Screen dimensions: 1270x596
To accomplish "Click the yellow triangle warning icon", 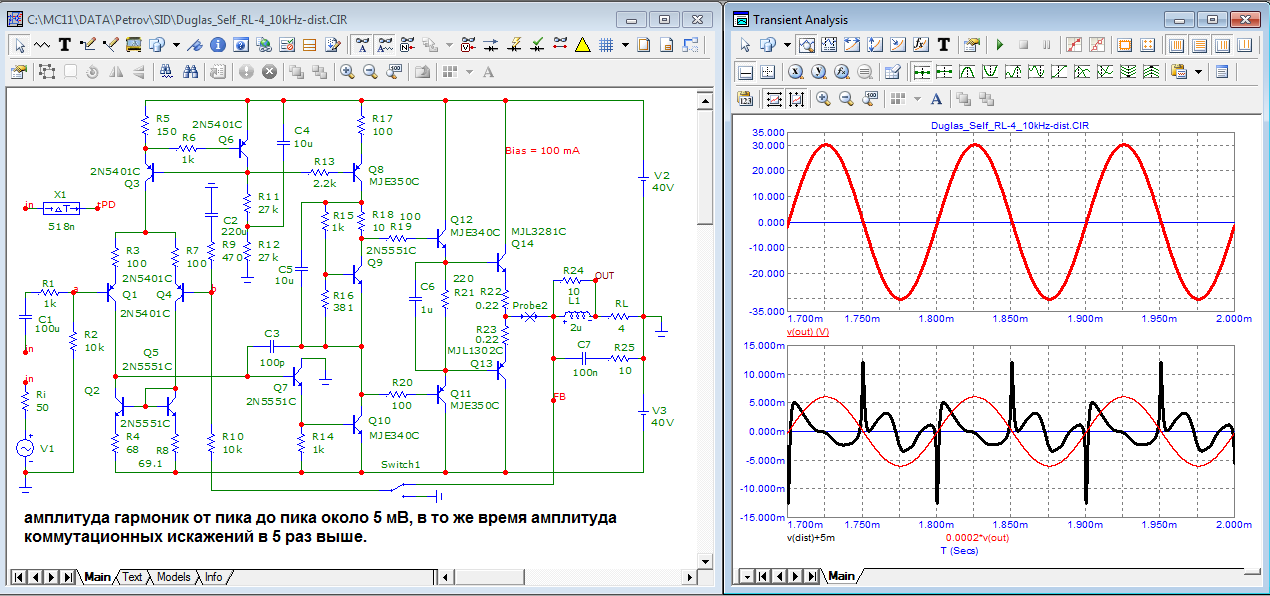I will tap(583, 45).
